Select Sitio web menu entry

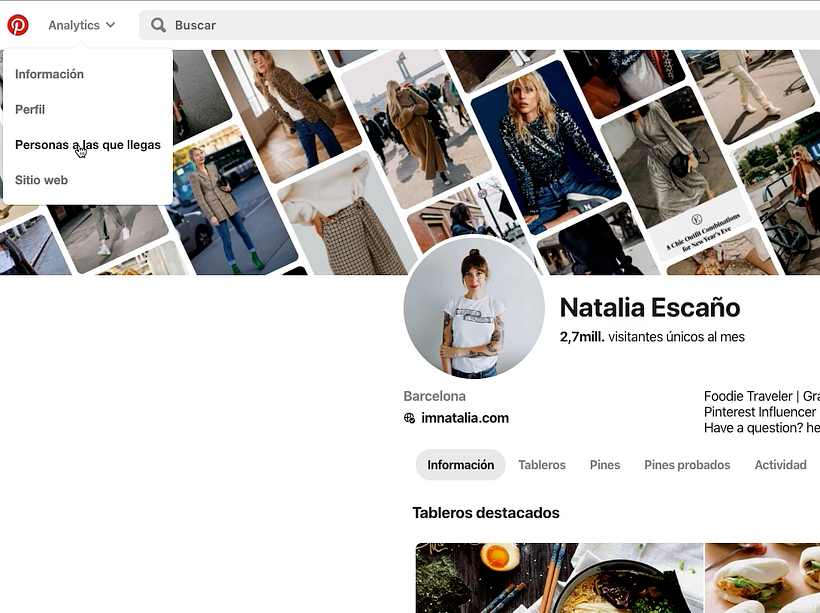41,180
